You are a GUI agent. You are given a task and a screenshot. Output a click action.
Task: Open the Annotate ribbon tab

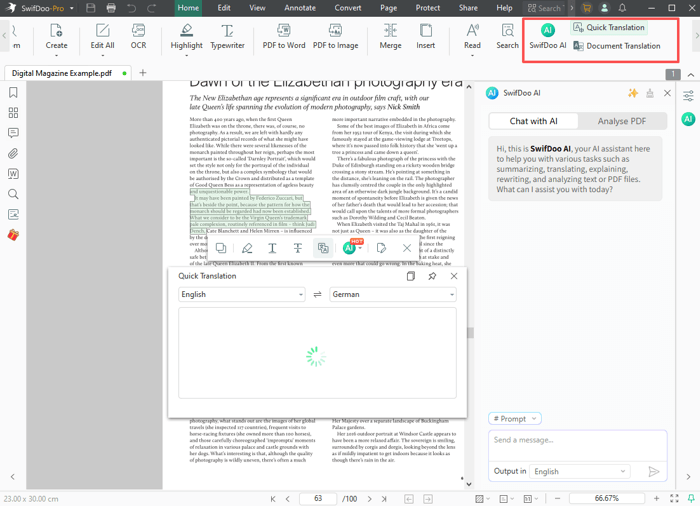300,8
